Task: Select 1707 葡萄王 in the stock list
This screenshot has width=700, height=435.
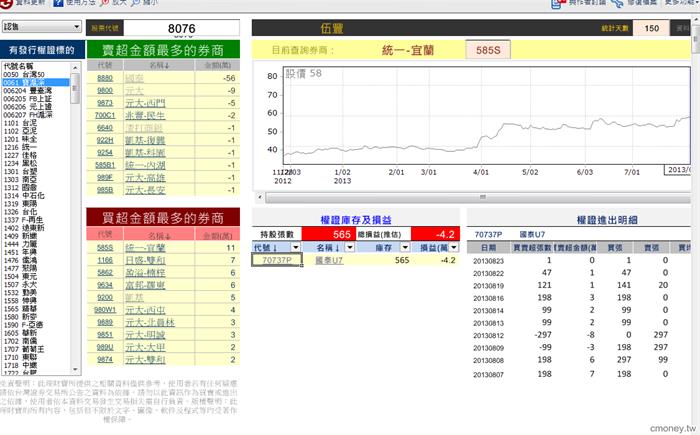Action: point(24,349)
